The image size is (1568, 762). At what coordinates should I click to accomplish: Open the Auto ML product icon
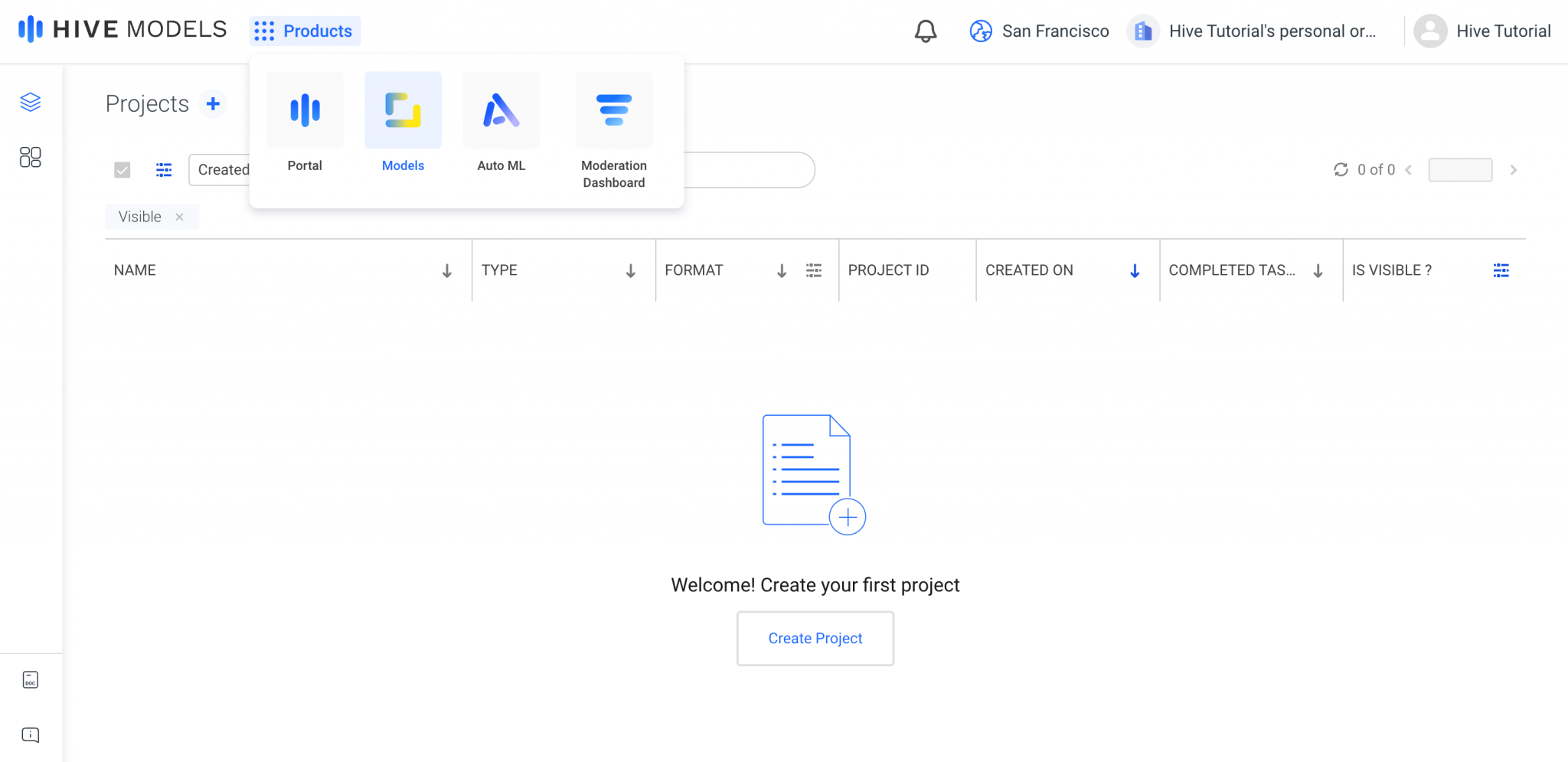(x=500, y=110)
